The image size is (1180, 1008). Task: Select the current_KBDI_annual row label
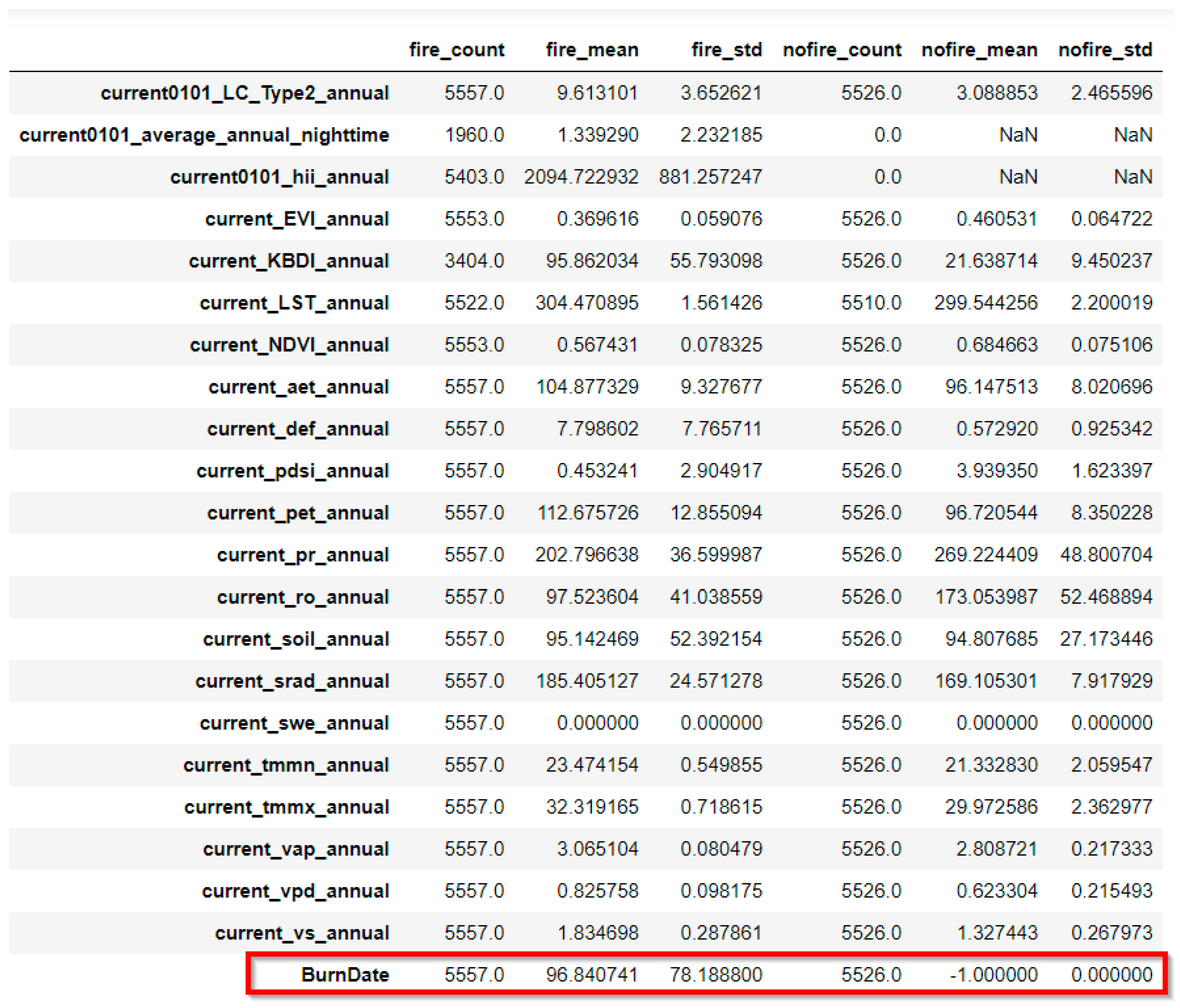(289, 261)
